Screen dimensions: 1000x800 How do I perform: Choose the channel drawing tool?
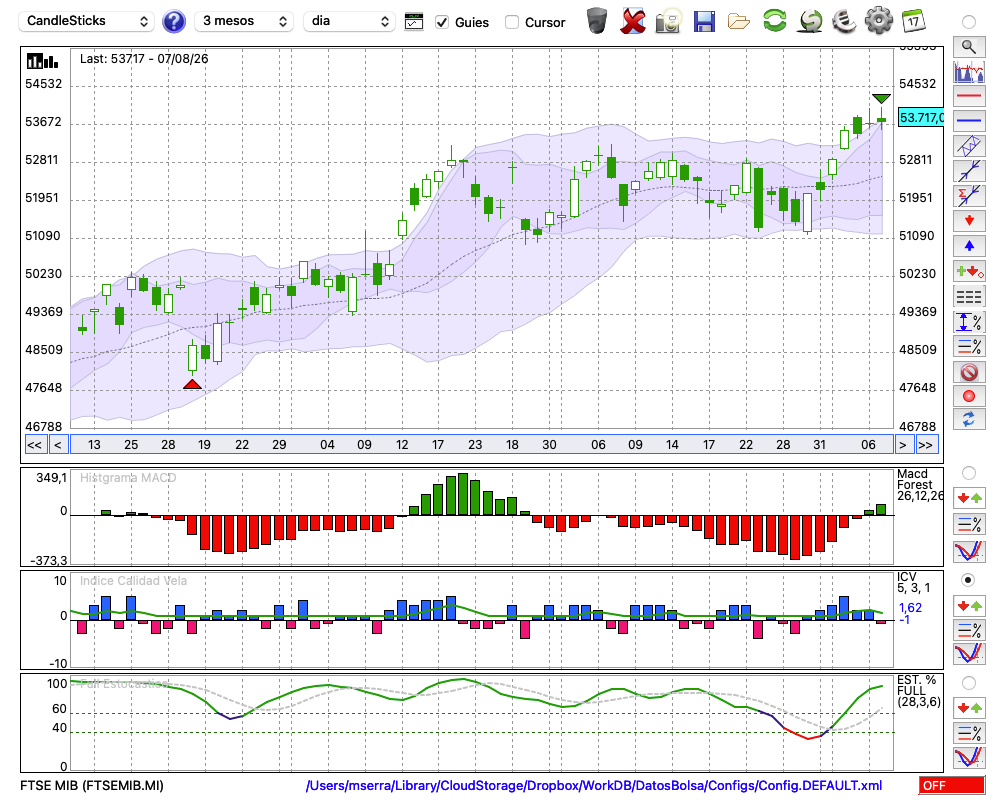(969, 146)
